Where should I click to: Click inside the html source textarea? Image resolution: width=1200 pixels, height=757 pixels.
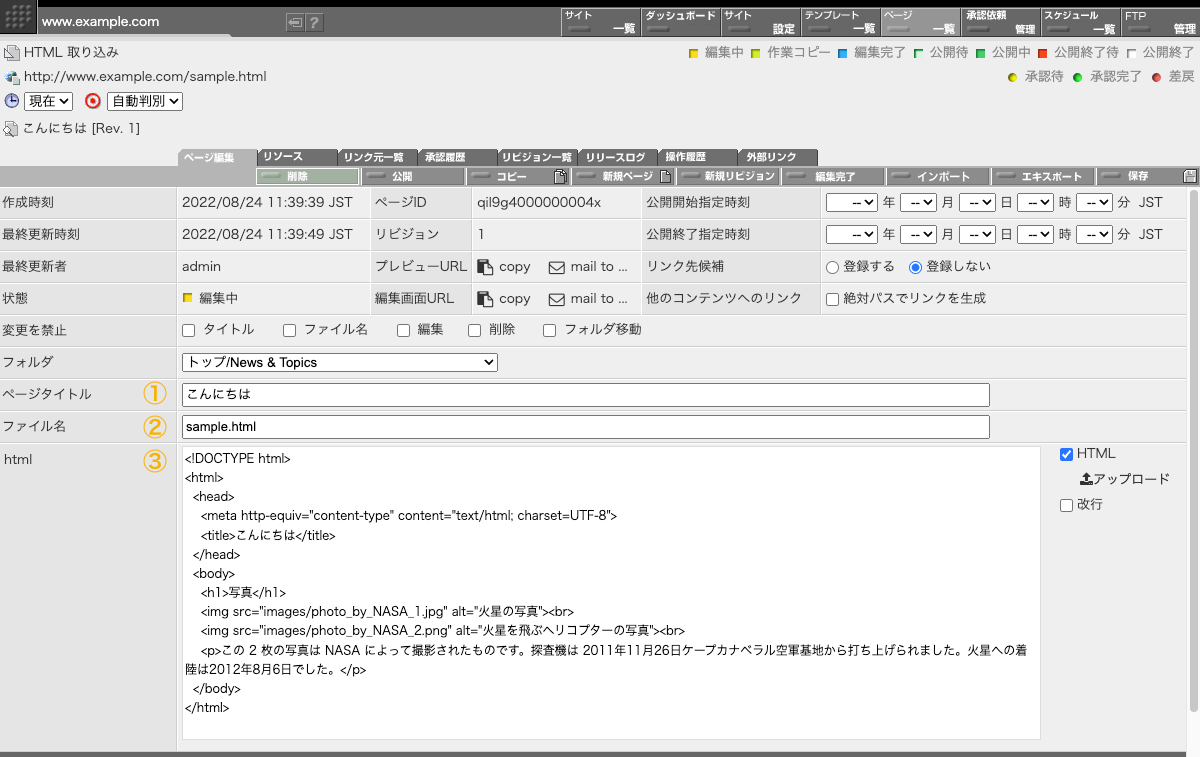point(611,593)
